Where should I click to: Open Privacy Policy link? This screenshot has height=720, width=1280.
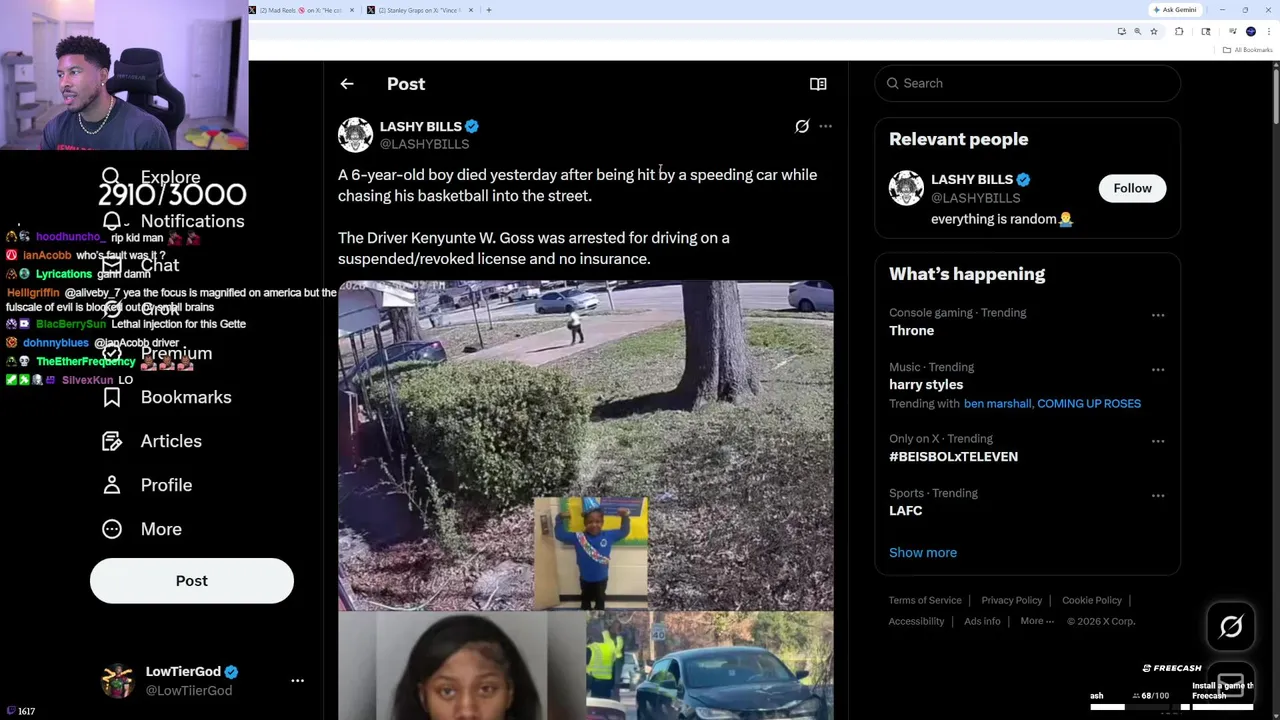coord(1011,600)
